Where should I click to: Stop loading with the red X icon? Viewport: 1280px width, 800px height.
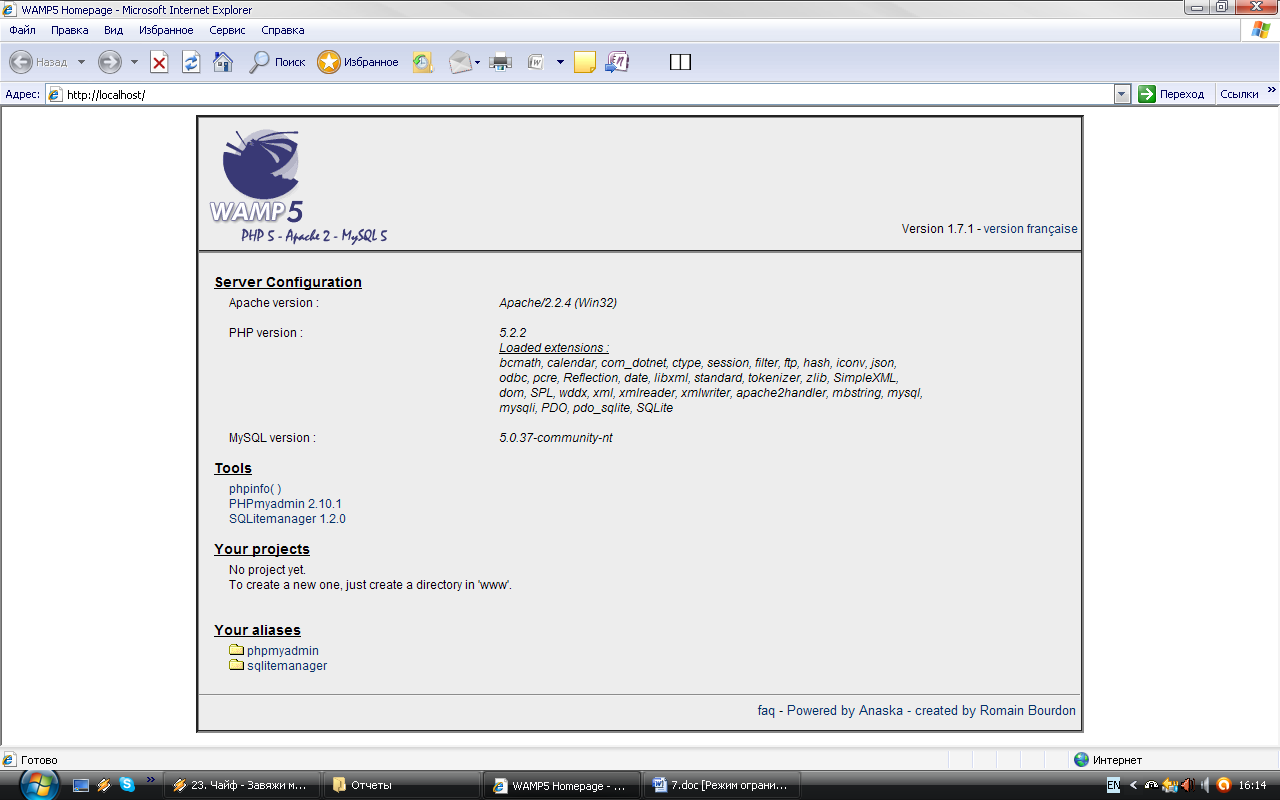159,62
